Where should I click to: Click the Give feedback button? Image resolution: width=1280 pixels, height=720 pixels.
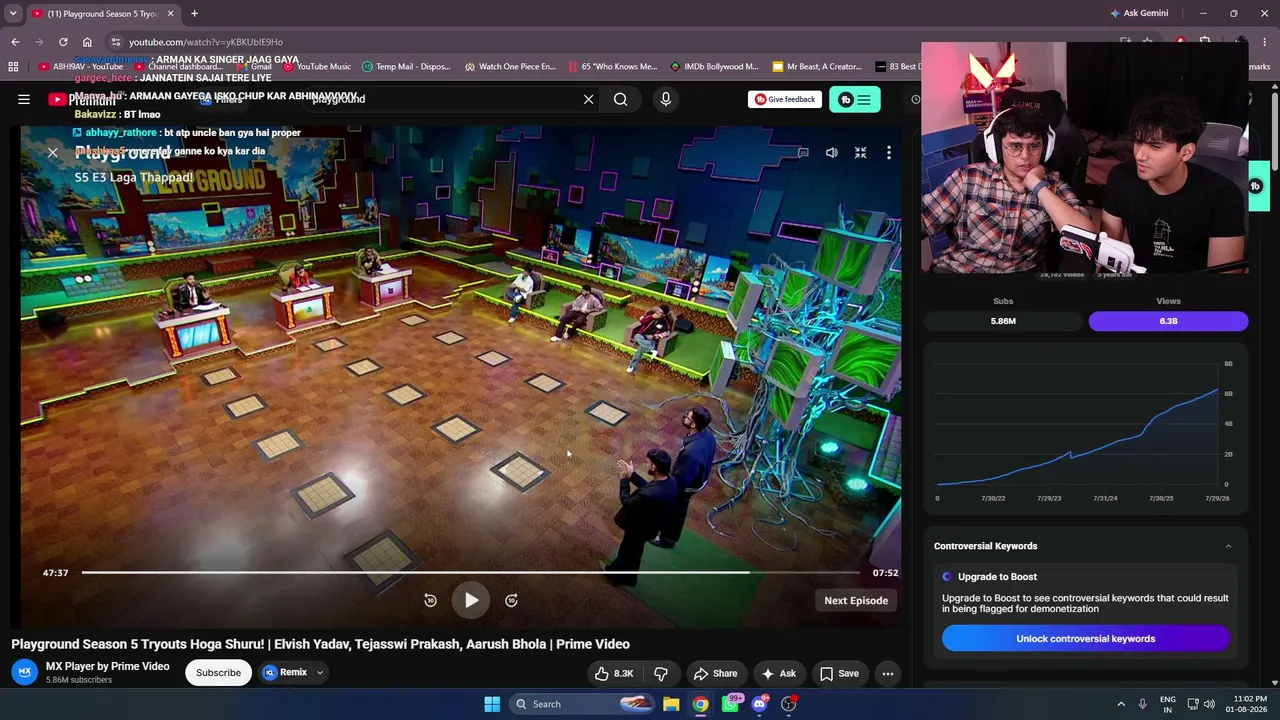pyautogui.click(x=785, y=99)
